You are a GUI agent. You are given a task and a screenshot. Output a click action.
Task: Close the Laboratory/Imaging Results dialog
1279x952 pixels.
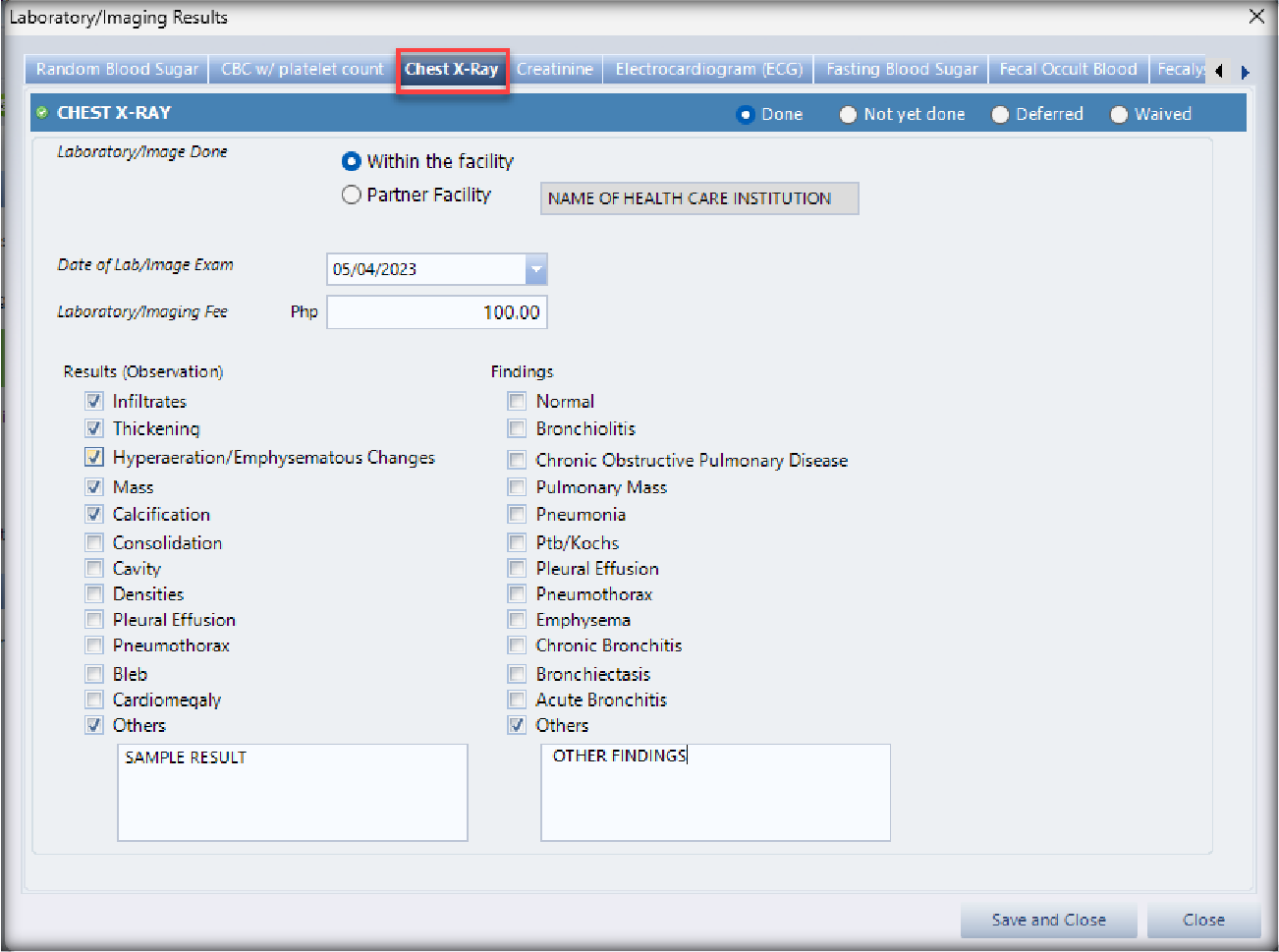click(1256, 17)
